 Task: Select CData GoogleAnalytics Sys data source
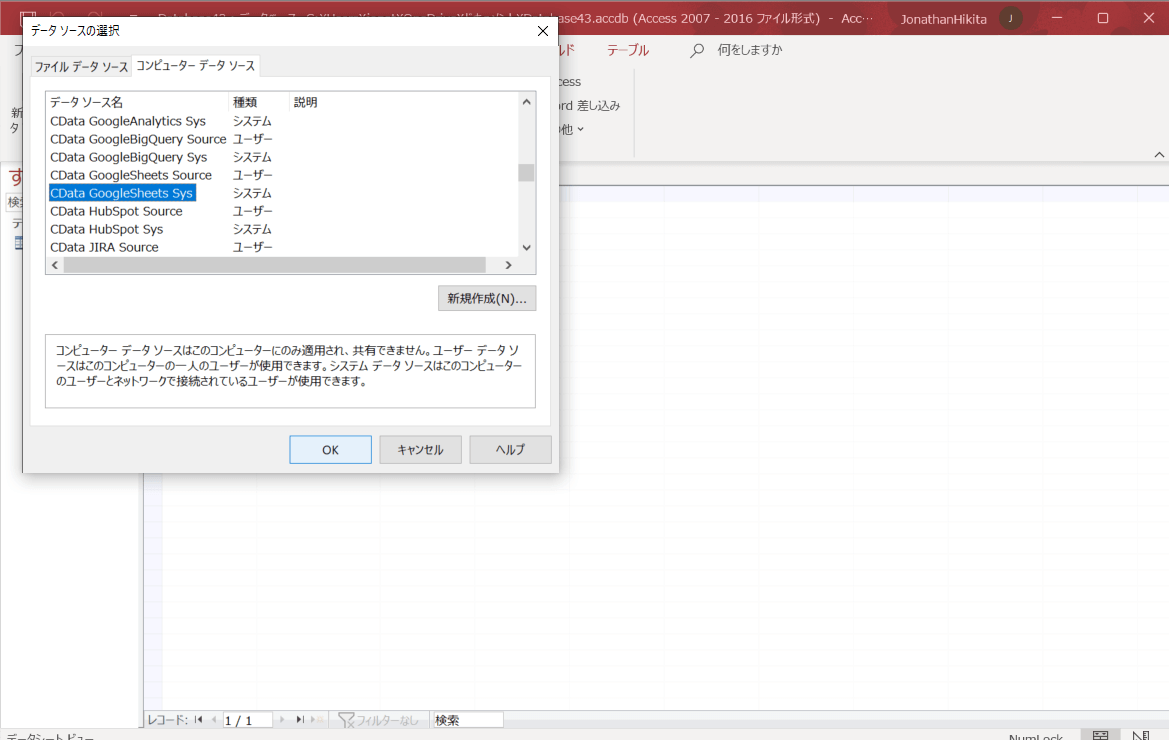click(127, 121)
